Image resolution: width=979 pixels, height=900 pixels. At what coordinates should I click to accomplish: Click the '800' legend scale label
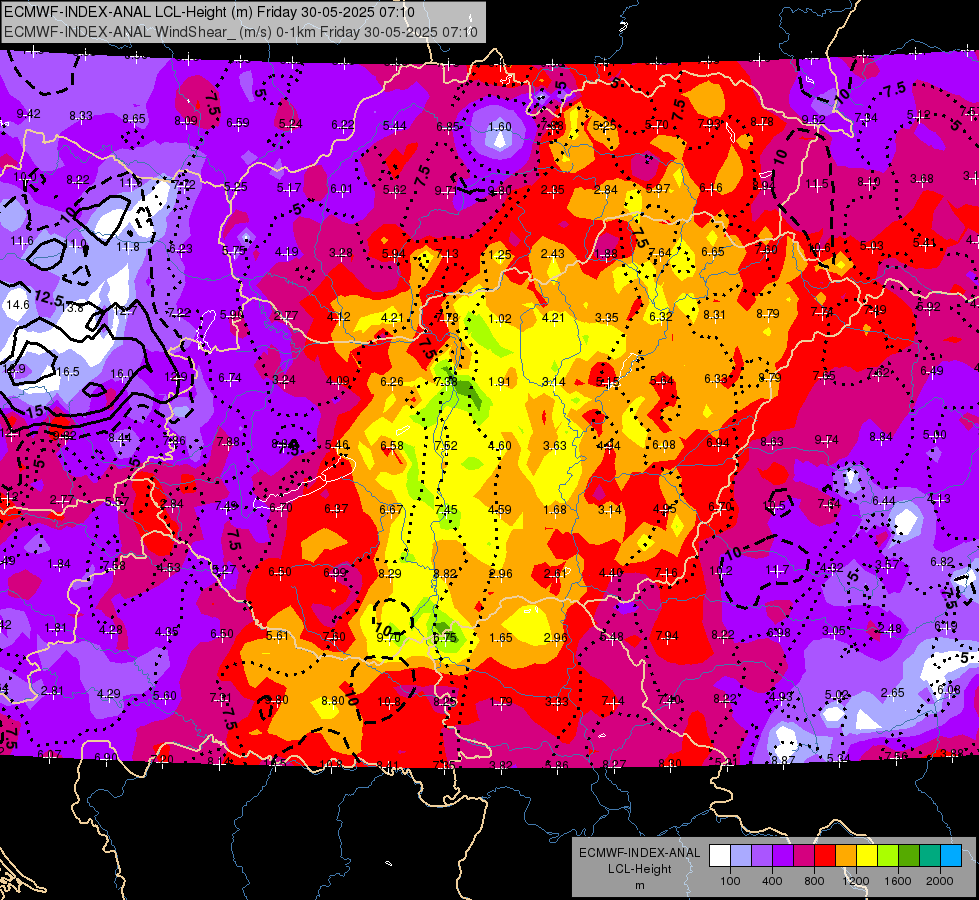[814, 881]
